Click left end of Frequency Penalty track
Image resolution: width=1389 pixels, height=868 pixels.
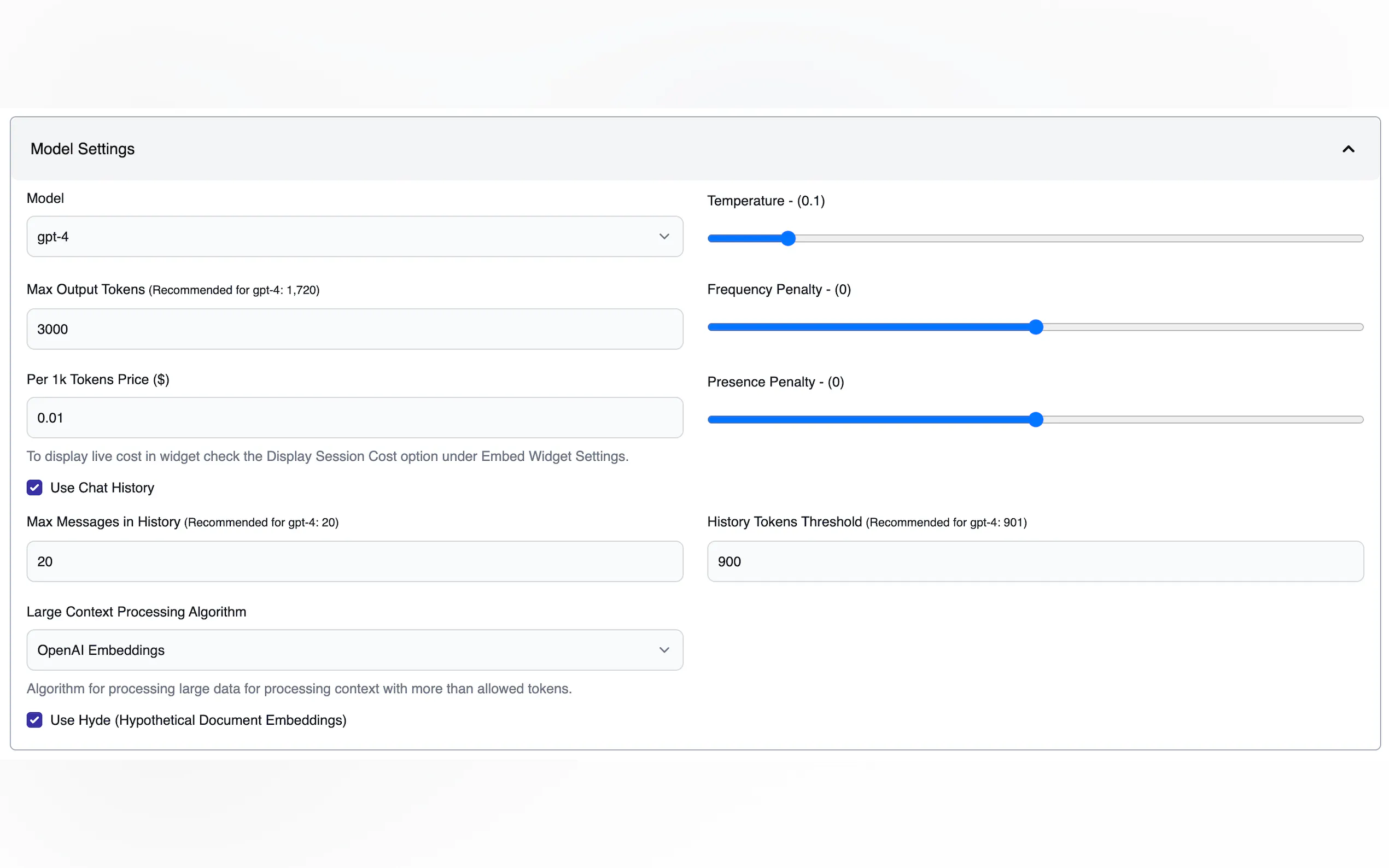pyautogui.click(x=713, y=327)
